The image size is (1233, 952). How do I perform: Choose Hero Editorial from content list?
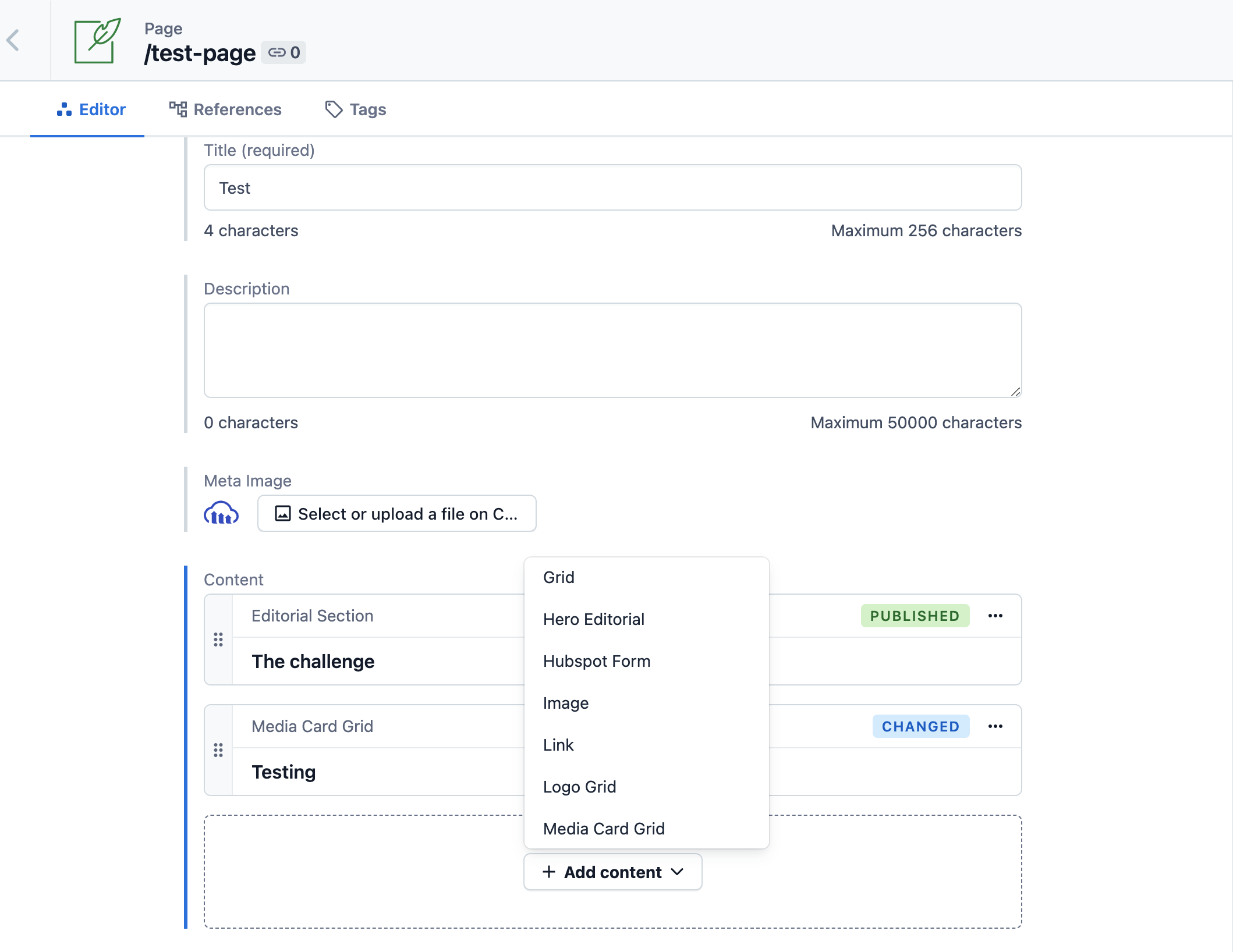pos(593,619)
